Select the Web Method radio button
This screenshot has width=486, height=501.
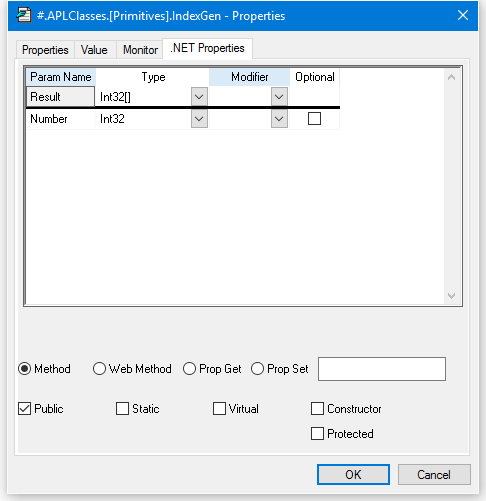[x=99, y=369]
